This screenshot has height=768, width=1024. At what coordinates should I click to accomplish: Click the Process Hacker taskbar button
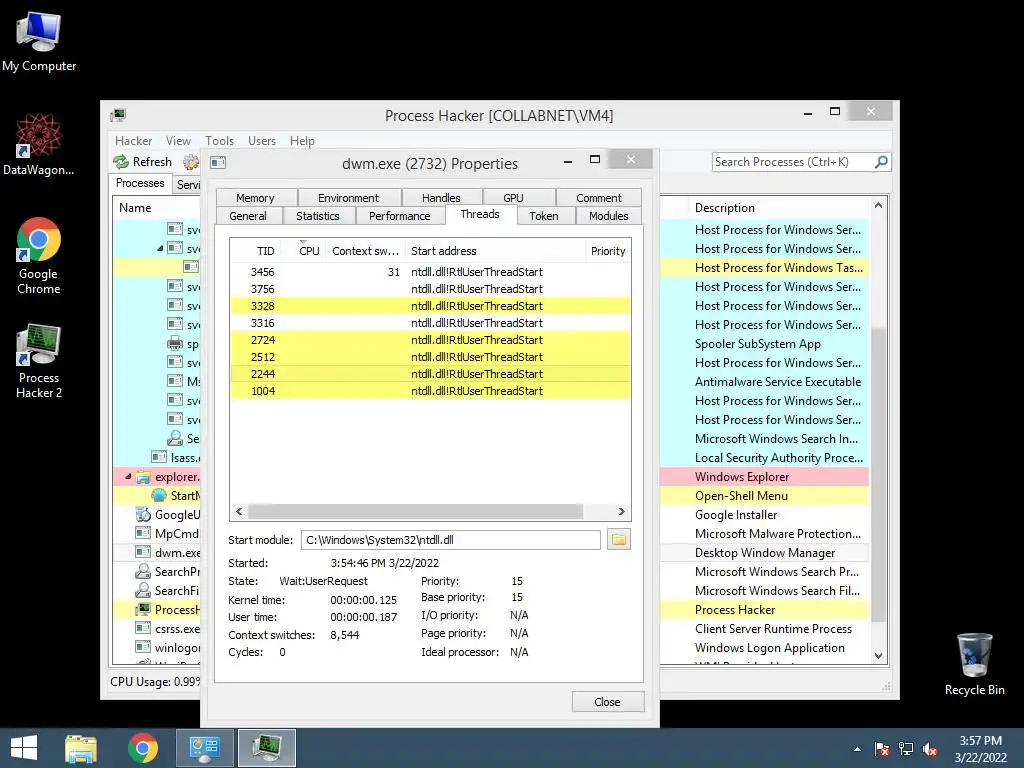tap(266, 748)
